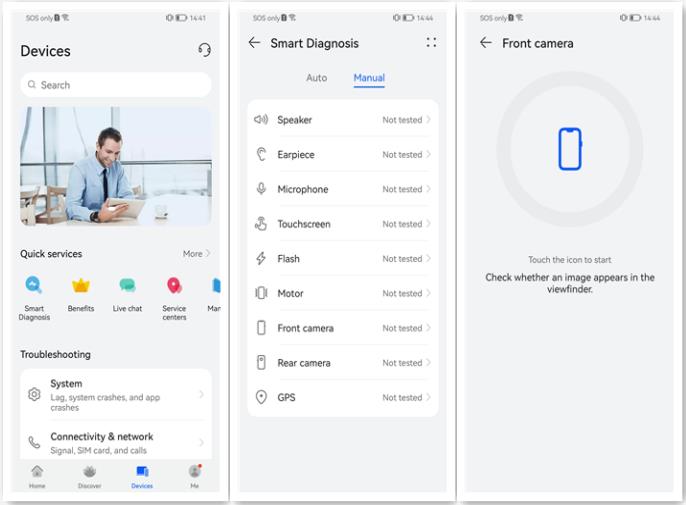Select the Manual diagnosis tab
The width and height of the screenshot is (686, 505).
[369, 78]
